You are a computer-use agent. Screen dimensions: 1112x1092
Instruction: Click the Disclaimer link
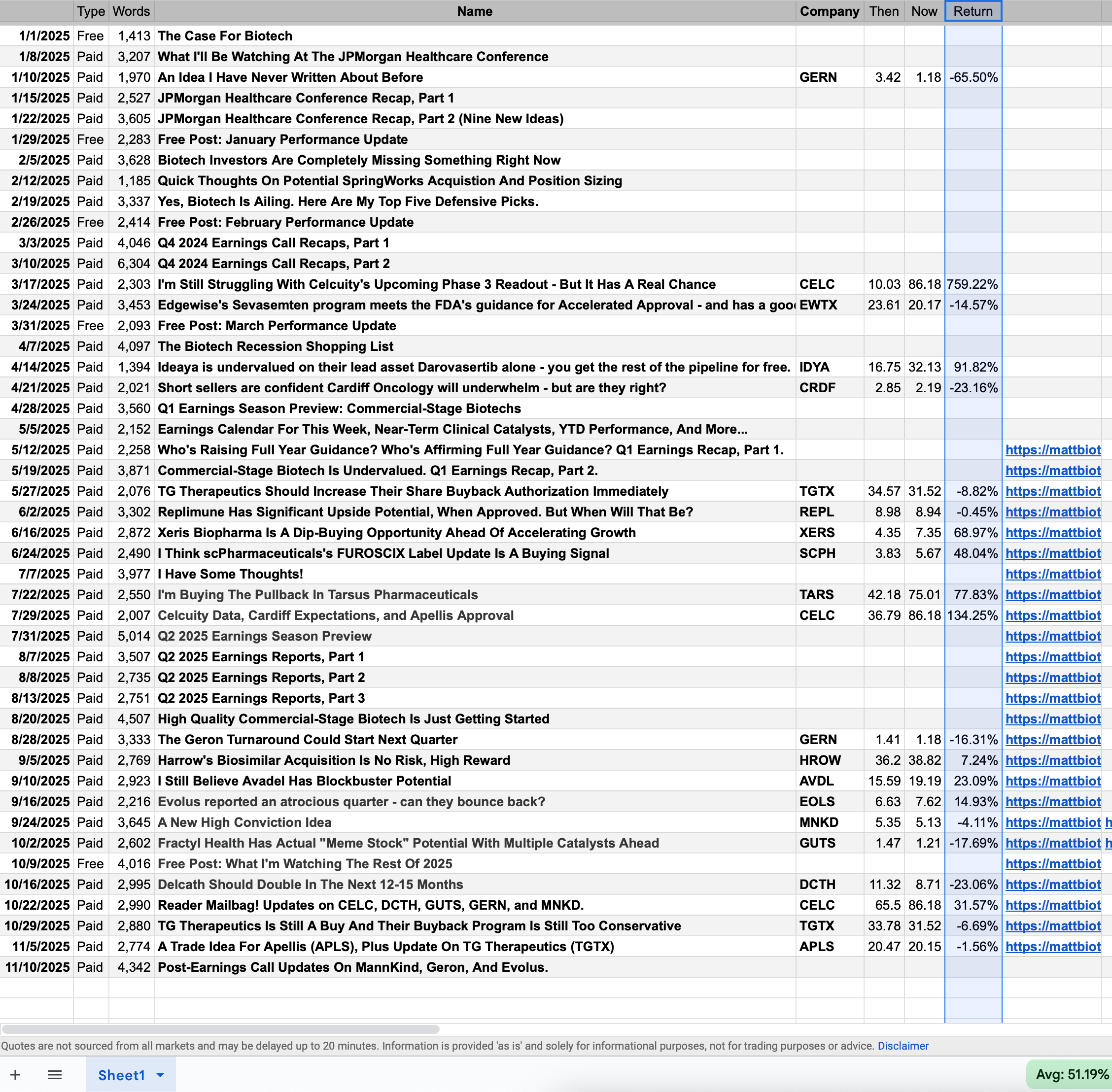[903, 1046]
